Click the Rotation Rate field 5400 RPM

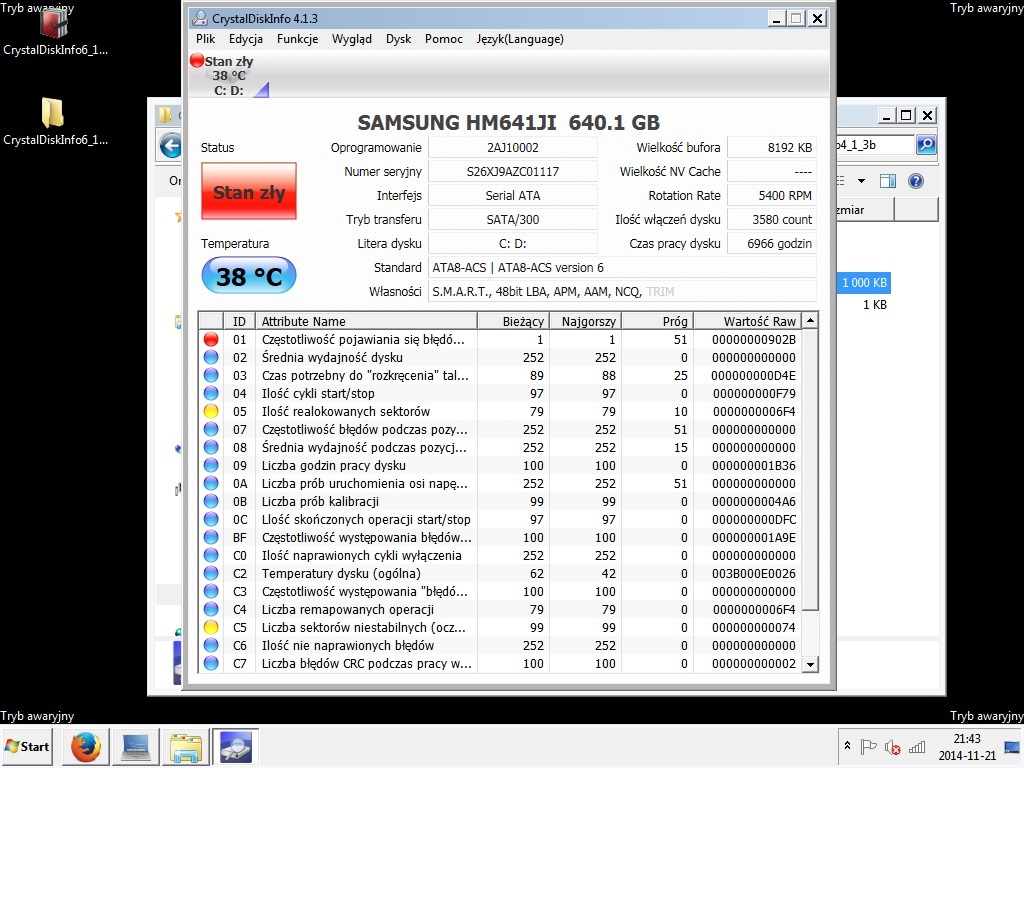coord(772,195)
